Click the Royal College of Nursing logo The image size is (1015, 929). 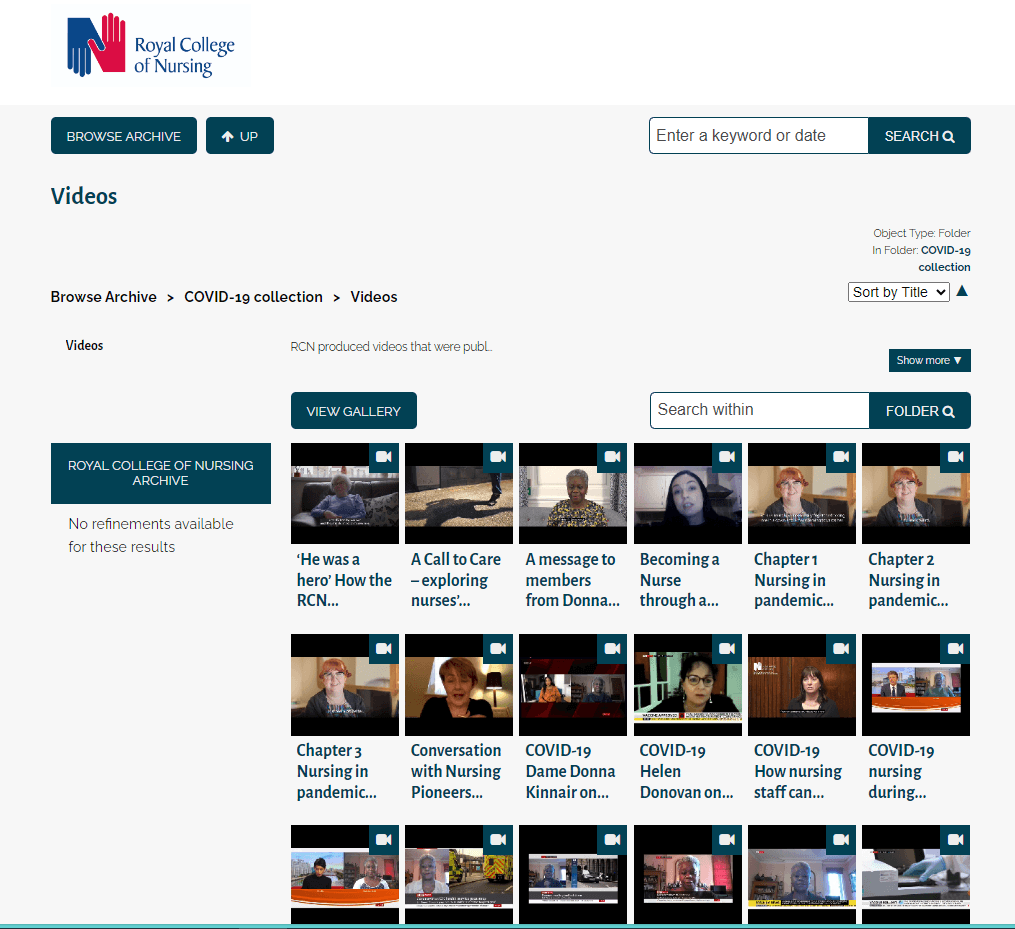pyautogui.click(x=151, y=46)
